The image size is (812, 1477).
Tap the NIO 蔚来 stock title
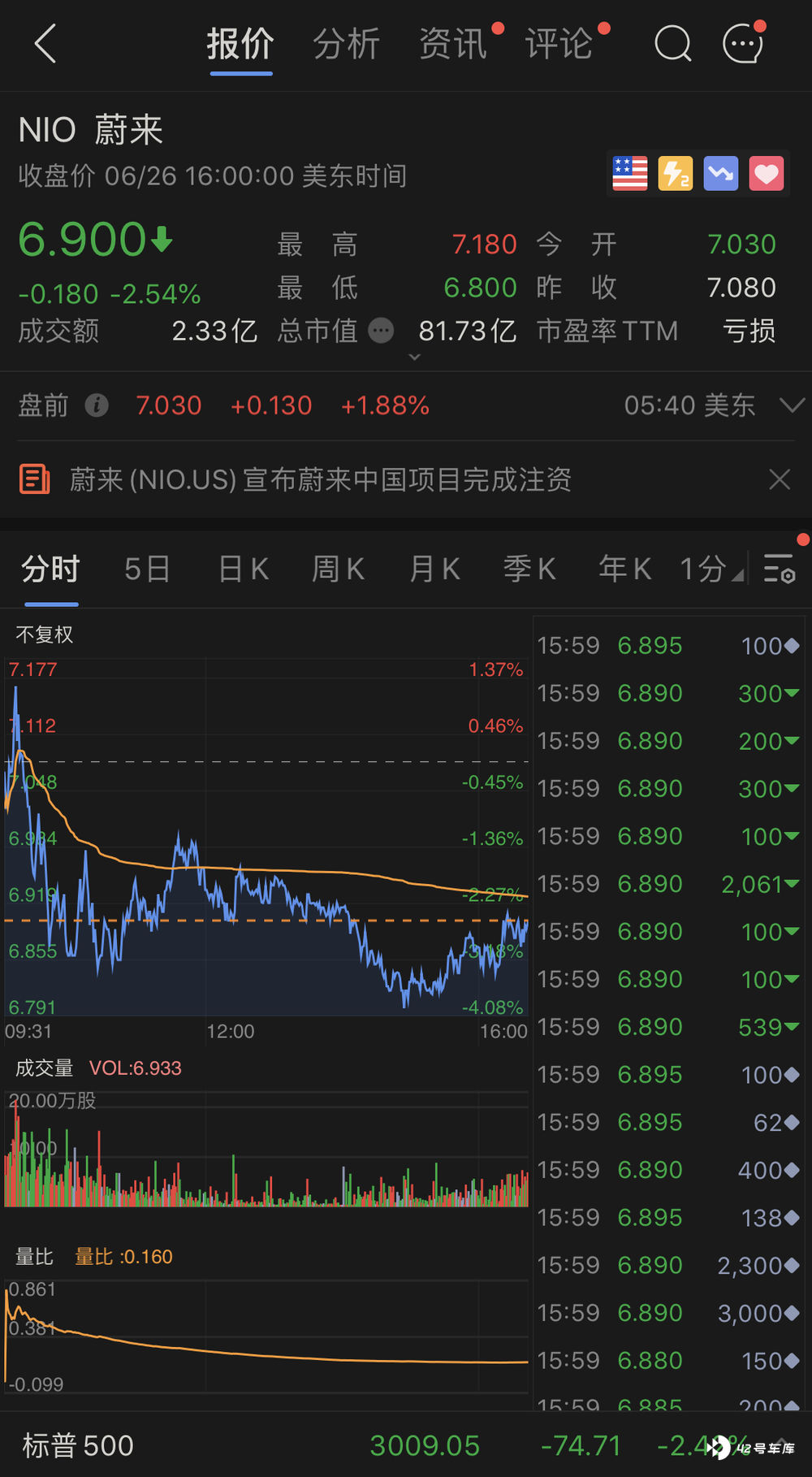point(91,130)
